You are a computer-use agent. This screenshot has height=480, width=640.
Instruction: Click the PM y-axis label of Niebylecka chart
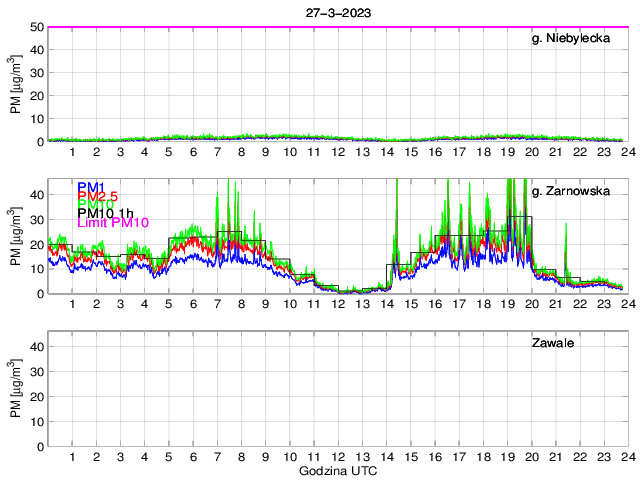pyautogui.click(x=14, y=84)
